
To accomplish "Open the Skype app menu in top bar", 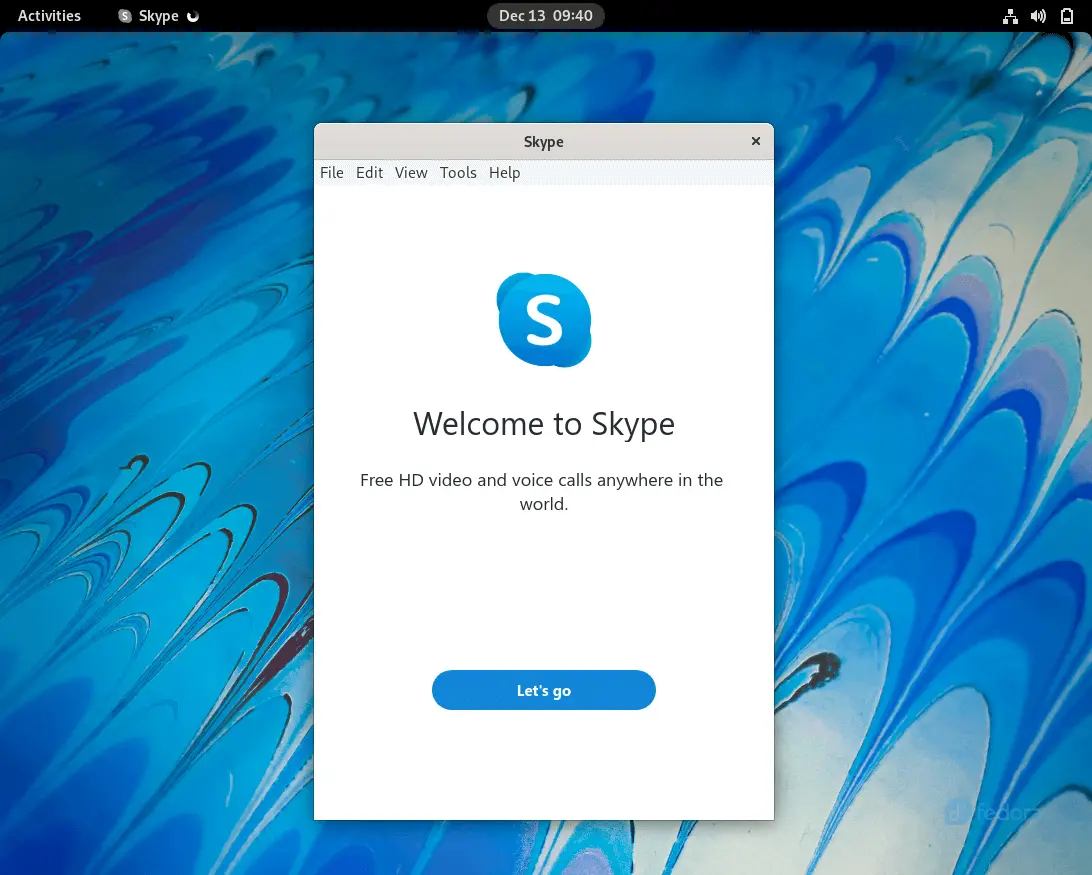I will pos(159,15).
